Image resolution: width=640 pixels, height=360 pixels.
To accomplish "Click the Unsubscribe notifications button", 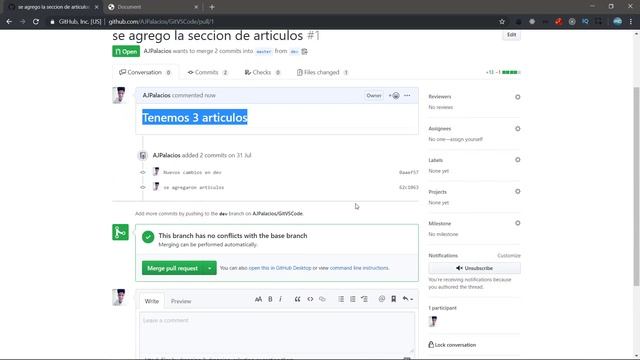I will point(474,268).
